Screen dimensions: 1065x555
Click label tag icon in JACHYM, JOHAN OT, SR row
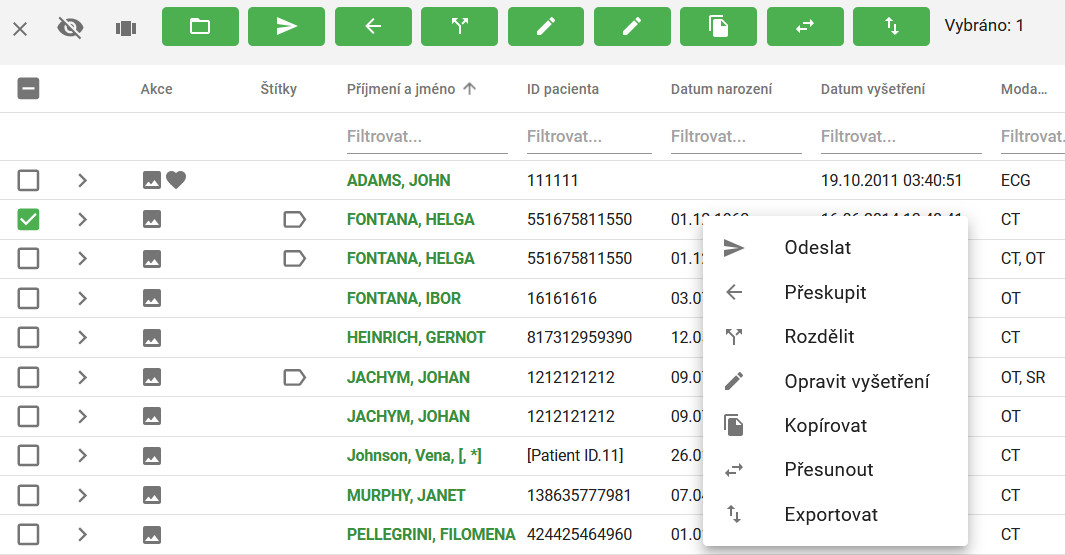coord(294,377)
